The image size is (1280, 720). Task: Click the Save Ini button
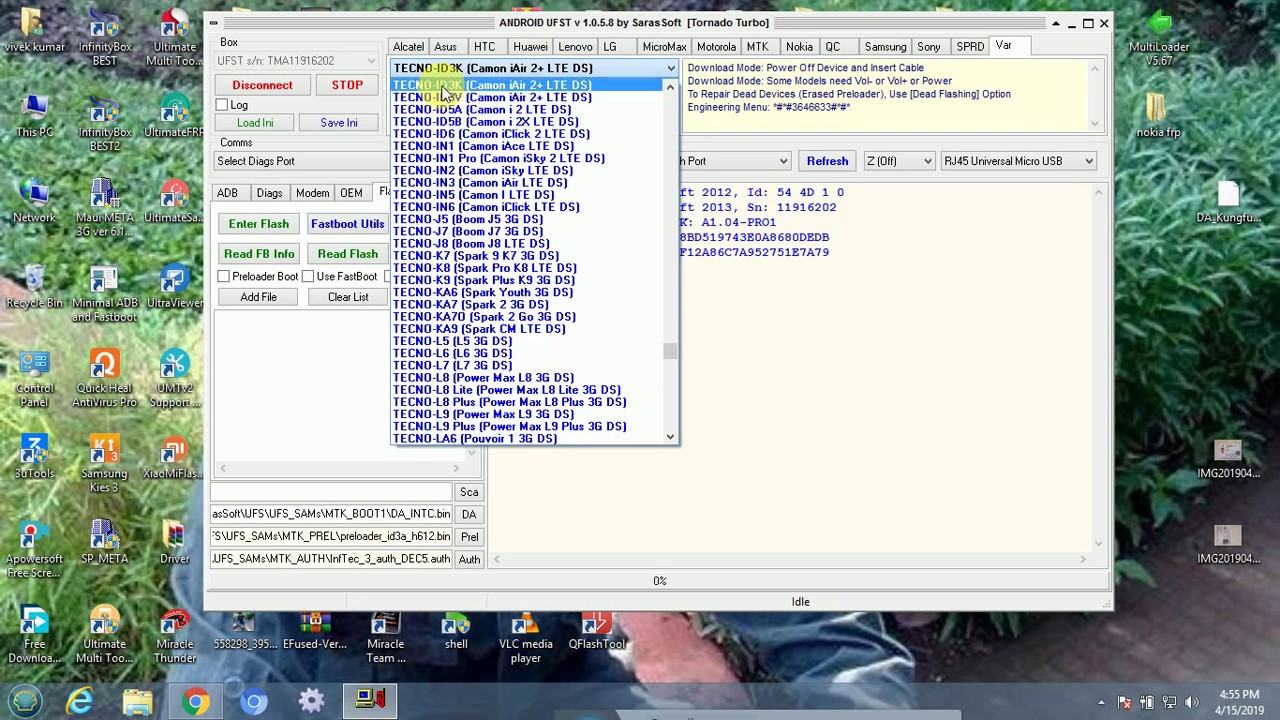(x=339, y=123)
